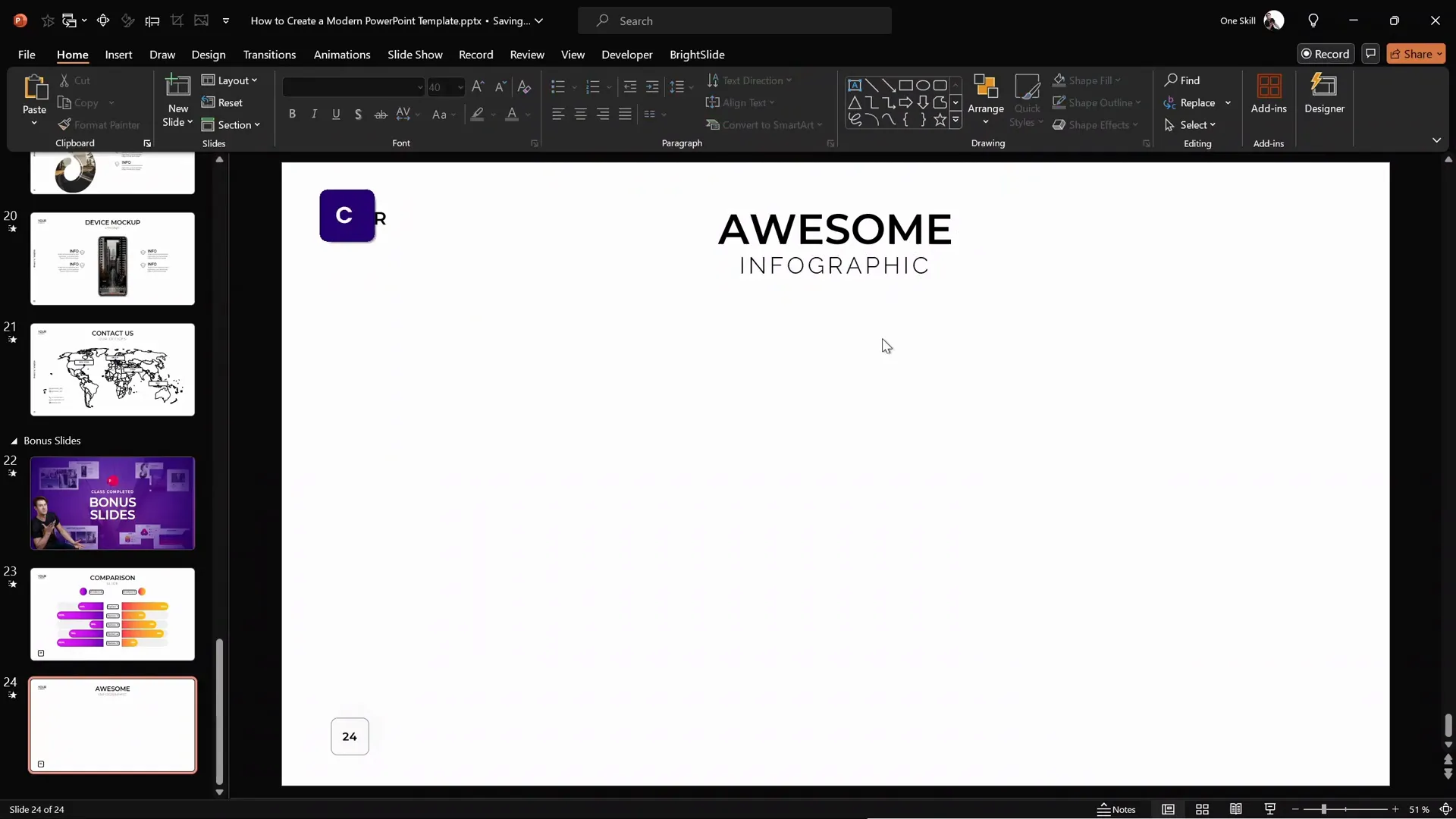Screen dimensions: 1456x819
Task: Open the Layout dropdown
Action: (230, 80)
